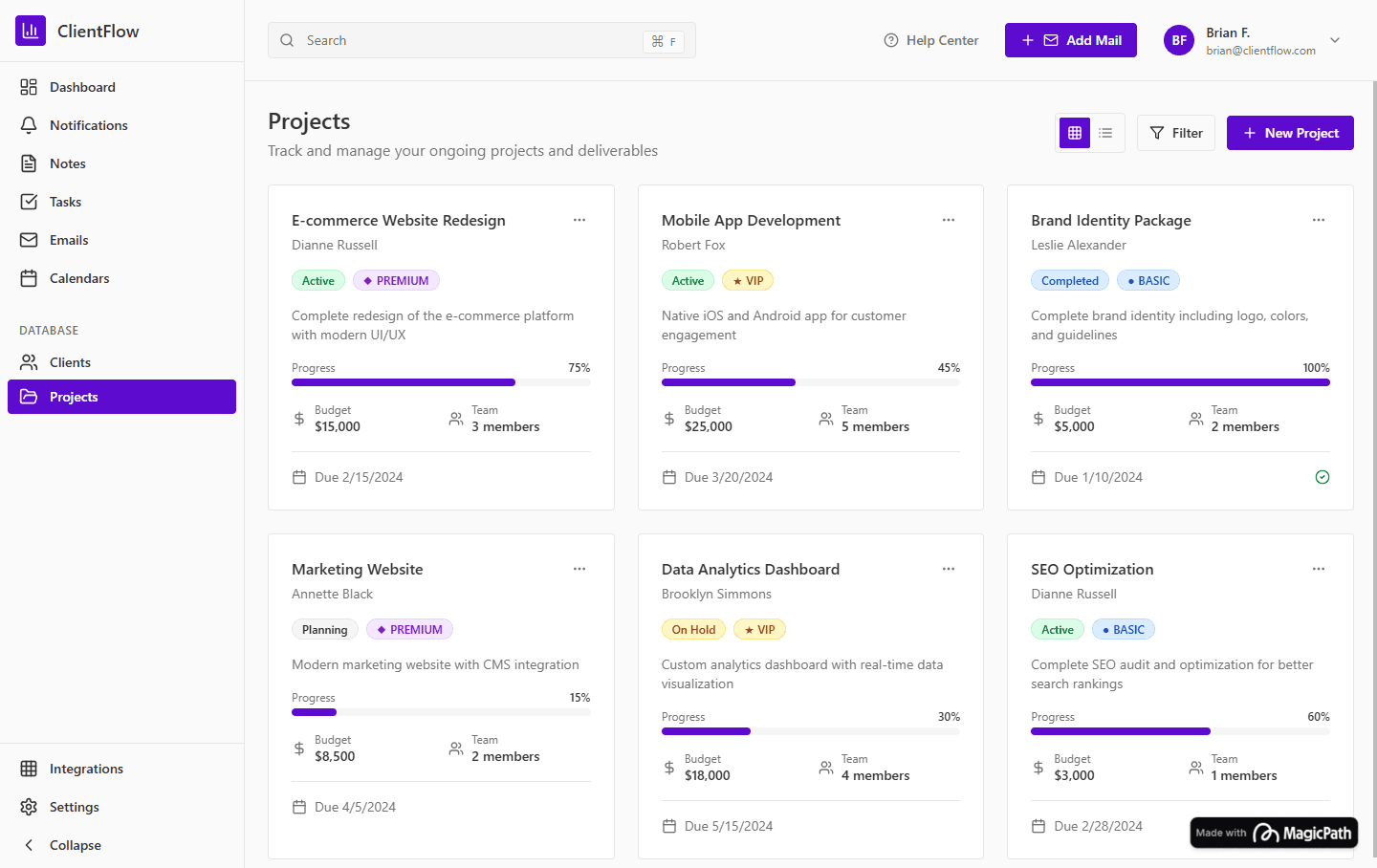
Task: Open Integrations from the sidebar
Action: point(86,769)
